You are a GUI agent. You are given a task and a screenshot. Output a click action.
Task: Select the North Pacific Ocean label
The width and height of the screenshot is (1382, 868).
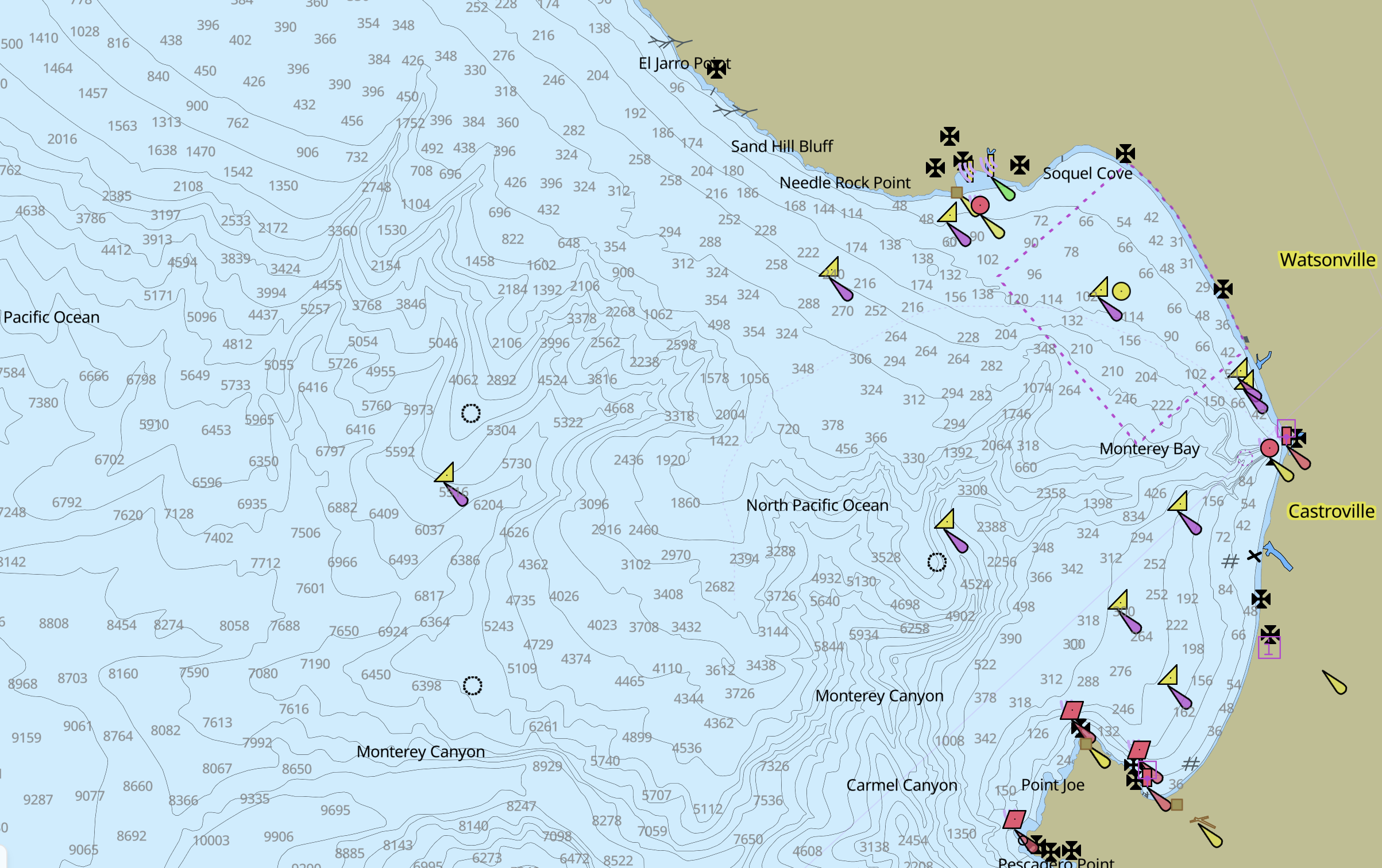[x=817, y=505]
